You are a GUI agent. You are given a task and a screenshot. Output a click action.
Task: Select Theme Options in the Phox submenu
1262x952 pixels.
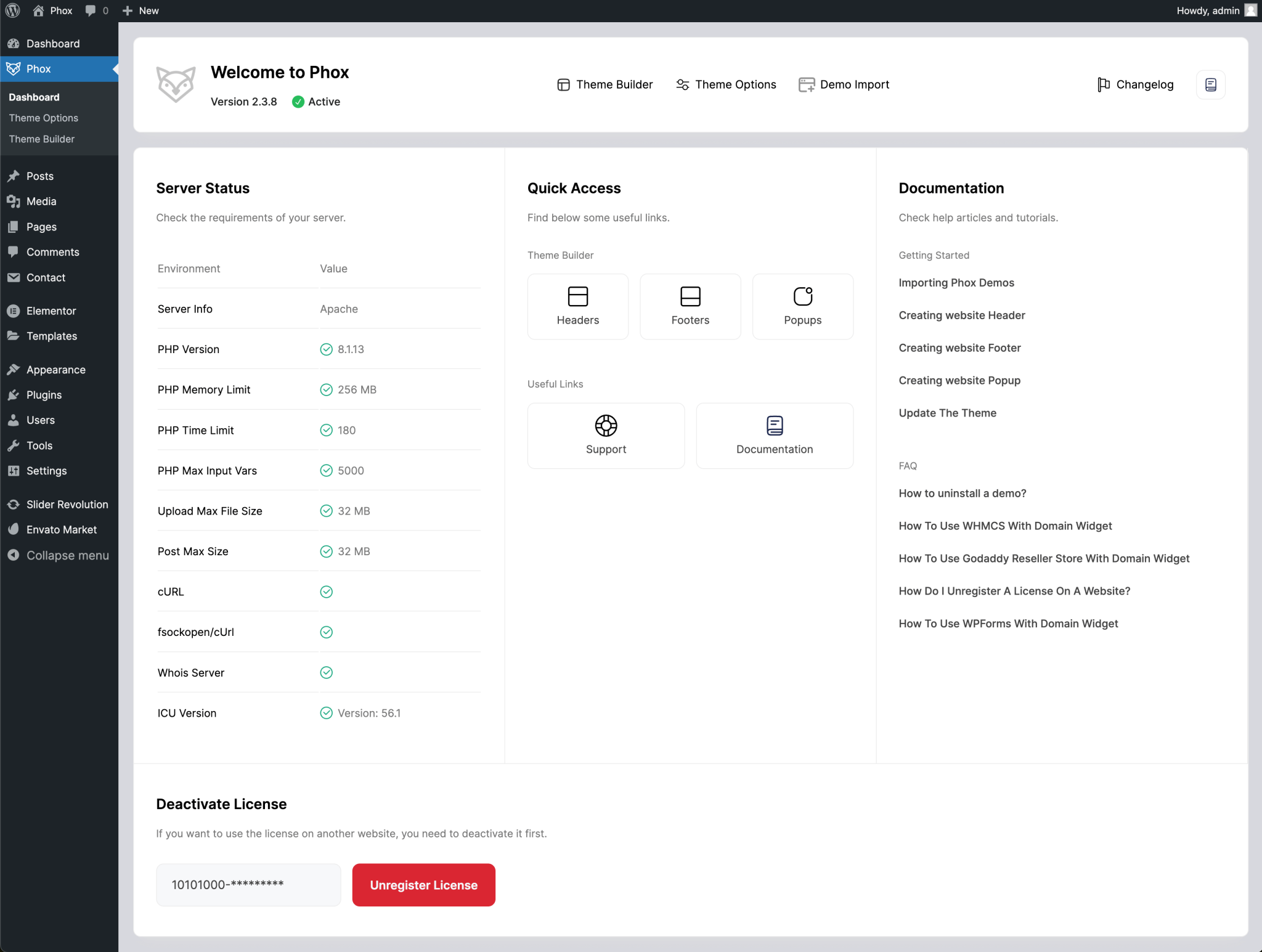pyautogui.click(x=44, y=118)
